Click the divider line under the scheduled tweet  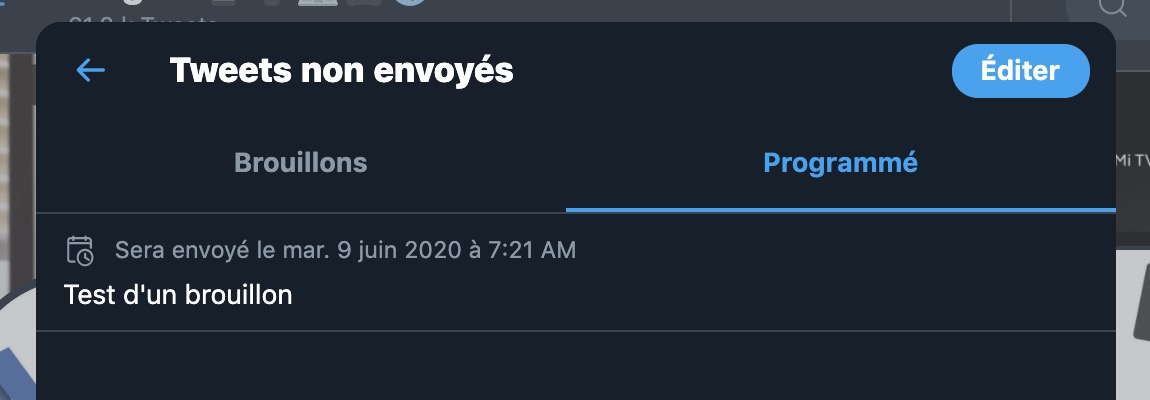(575, 330)
